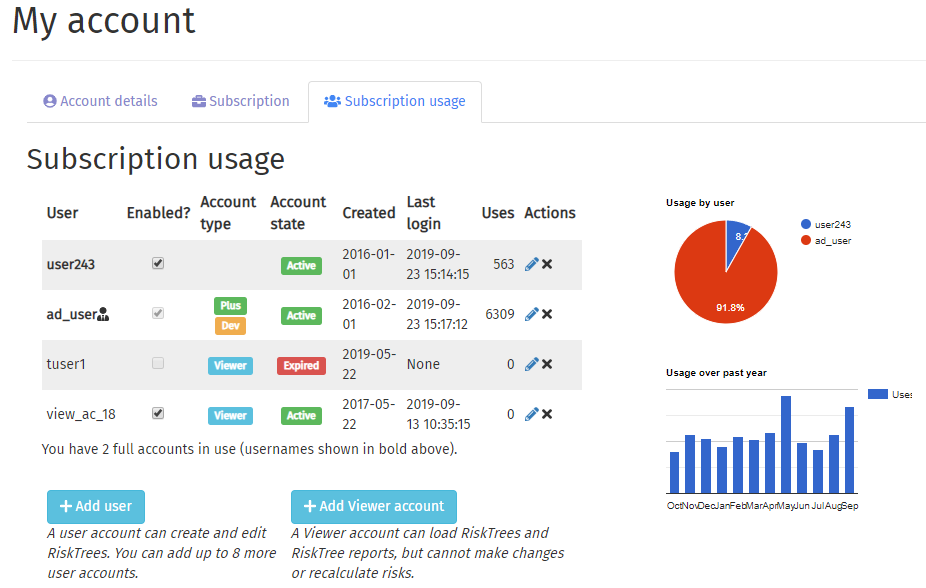
Task: Edit the ad_user account with the pencil icon
Action: pos(532,314)
